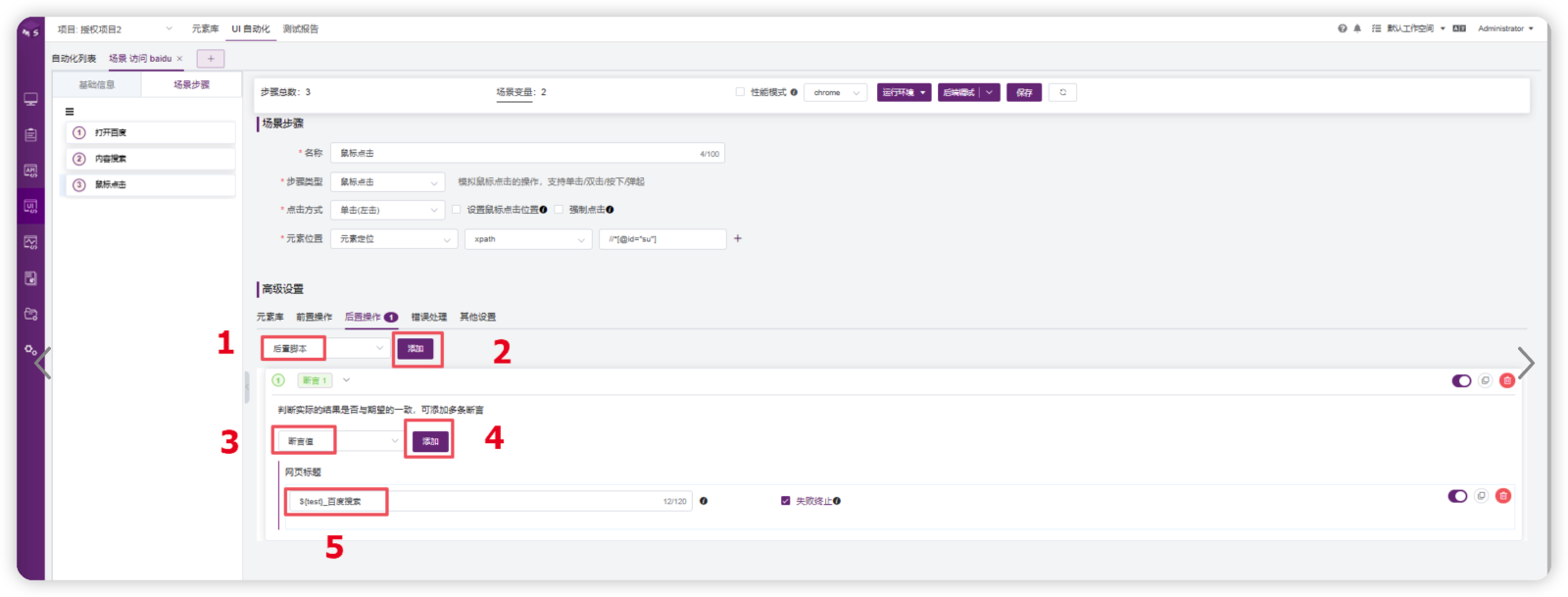Click the refresh icon button beside 保存
The height and width of the screenshot is (597, 1568).
pos(1062,92)
